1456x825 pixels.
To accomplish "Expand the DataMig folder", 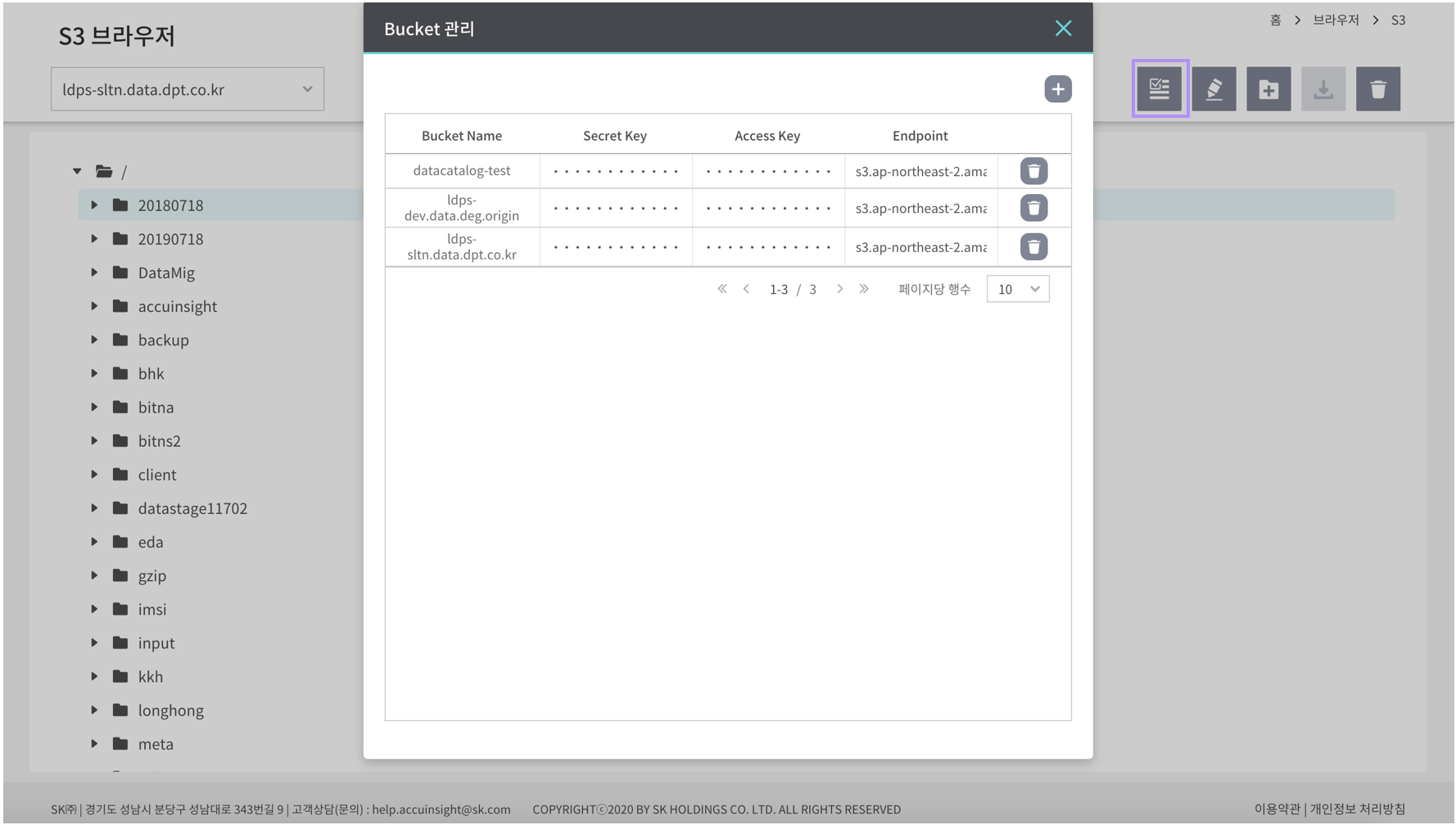I will 94,272.
